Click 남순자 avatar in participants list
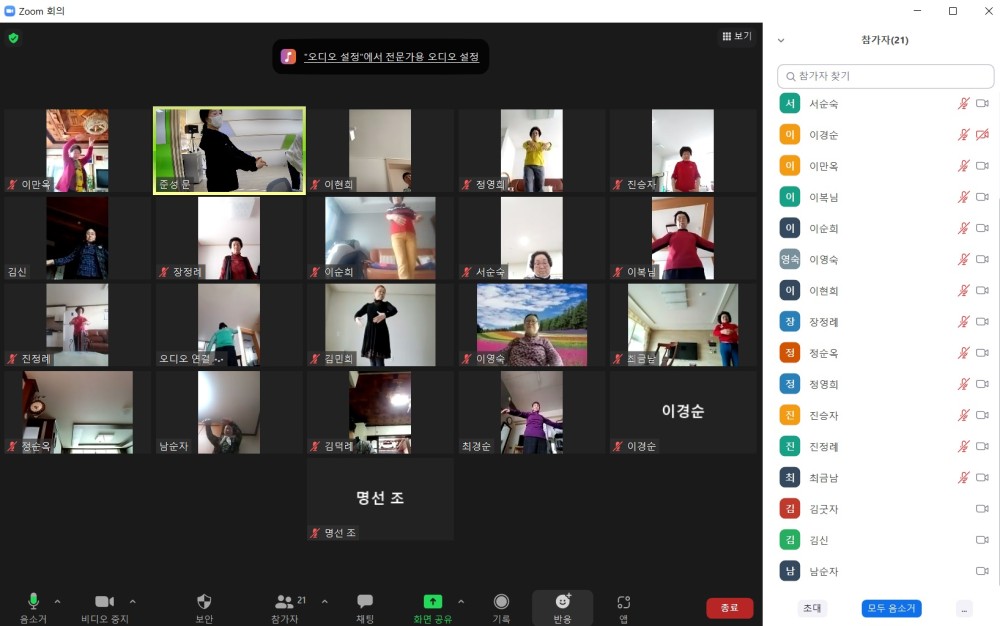This screenshot has height=626, width=1000. [790, 571]
